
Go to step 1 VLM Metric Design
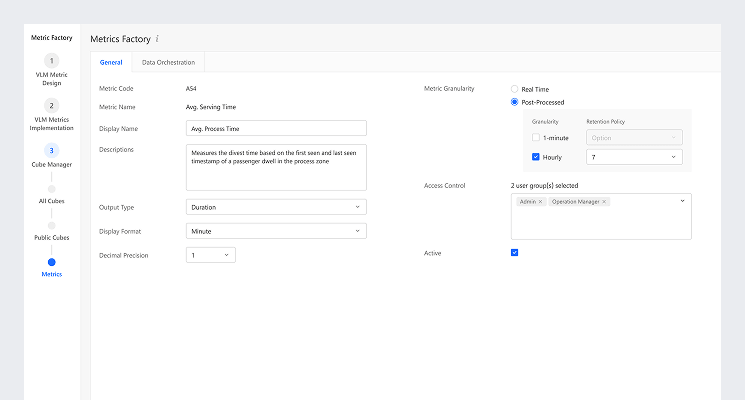pos(52,61)
